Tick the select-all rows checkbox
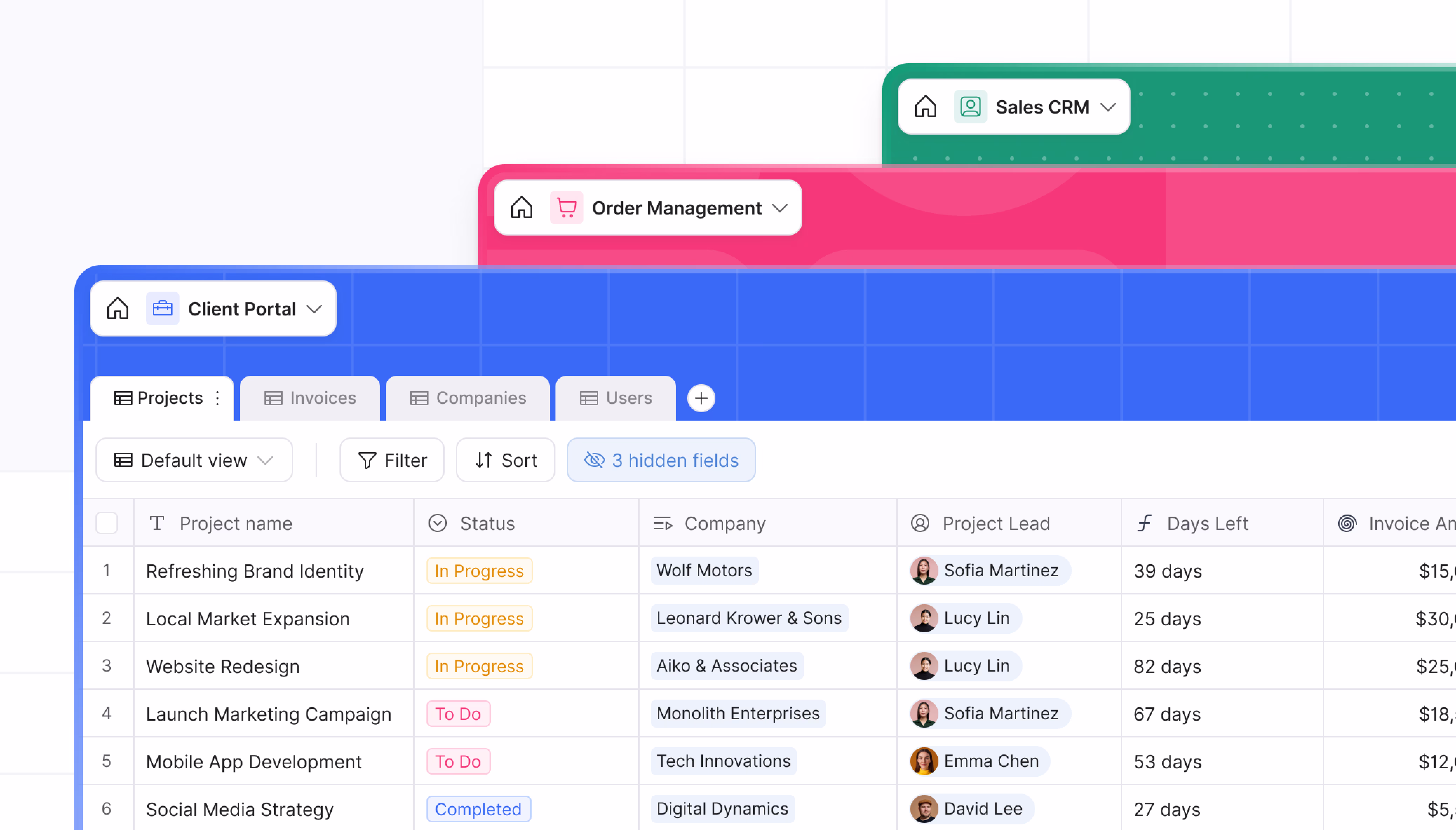Image resolution: width=1456 pixels, height=830 pixels. [107, 523]
